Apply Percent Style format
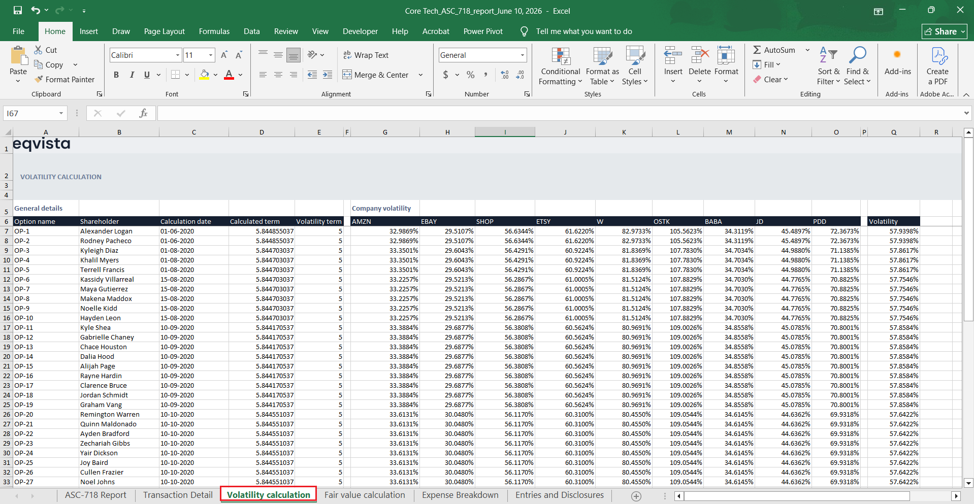 point(470,75)
